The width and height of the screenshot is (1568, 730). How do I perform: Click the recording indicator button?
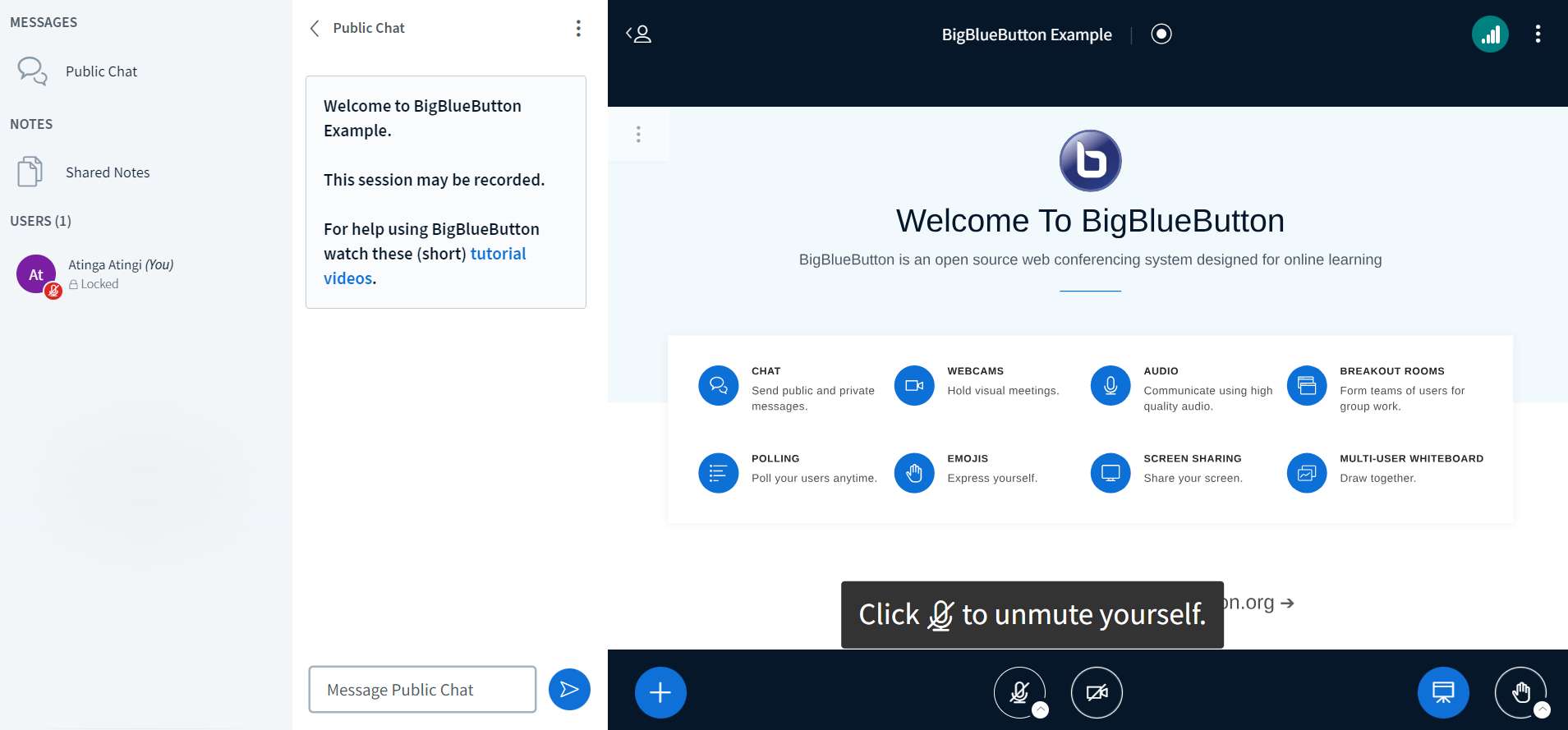1161,34
